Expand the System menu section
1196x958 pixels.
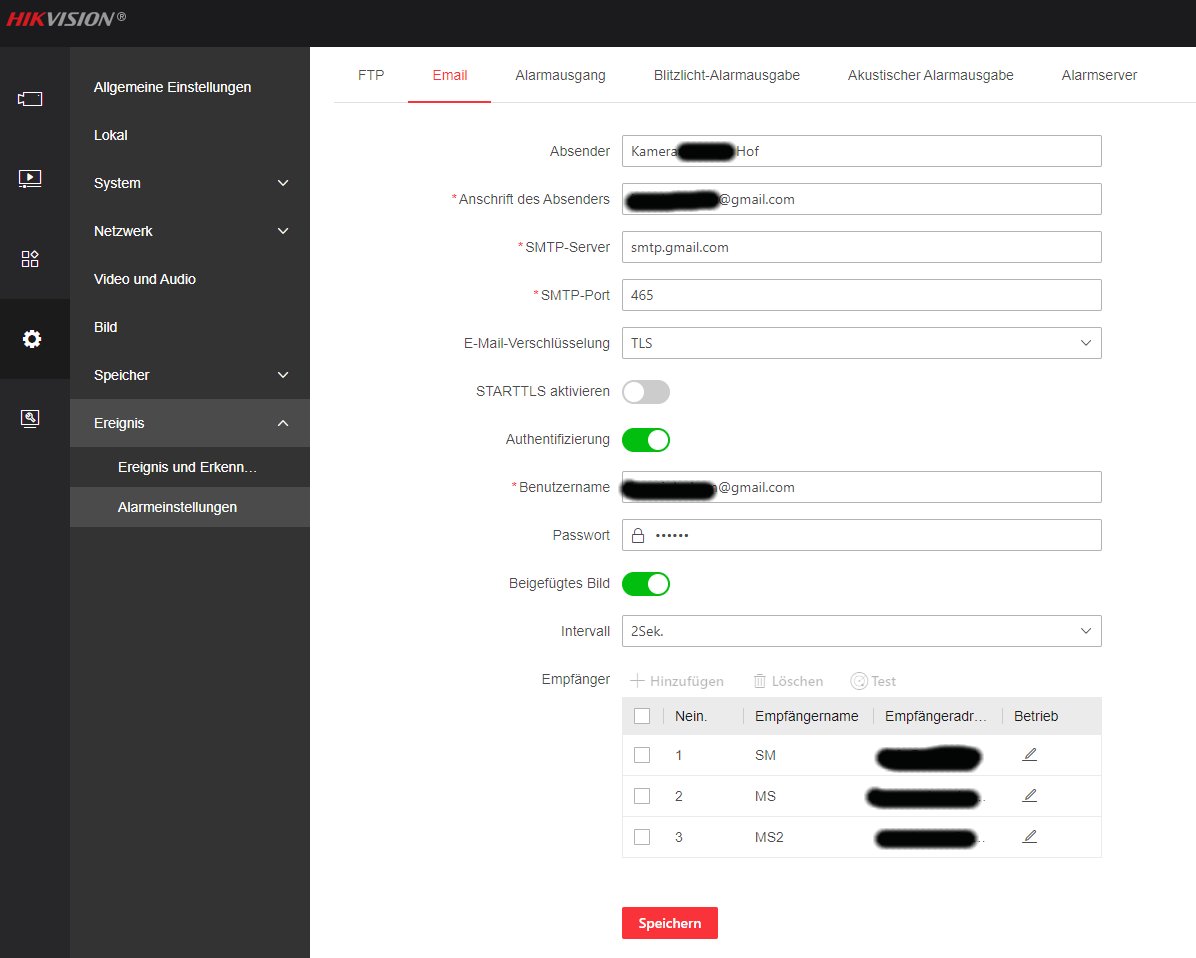click(190, 183)
